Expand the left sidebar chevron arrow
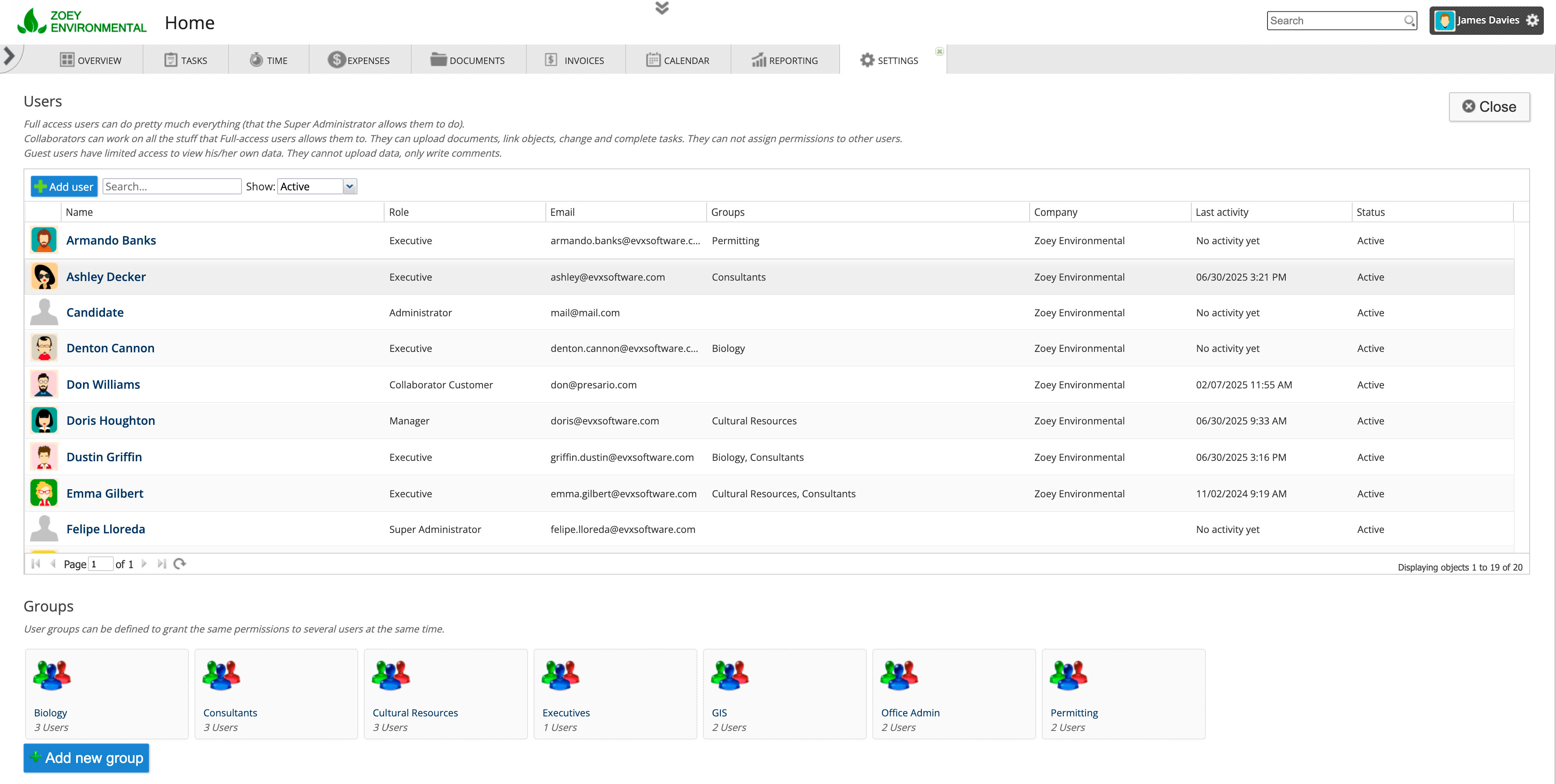This screenshot has width=1556, height=784. 9,57
